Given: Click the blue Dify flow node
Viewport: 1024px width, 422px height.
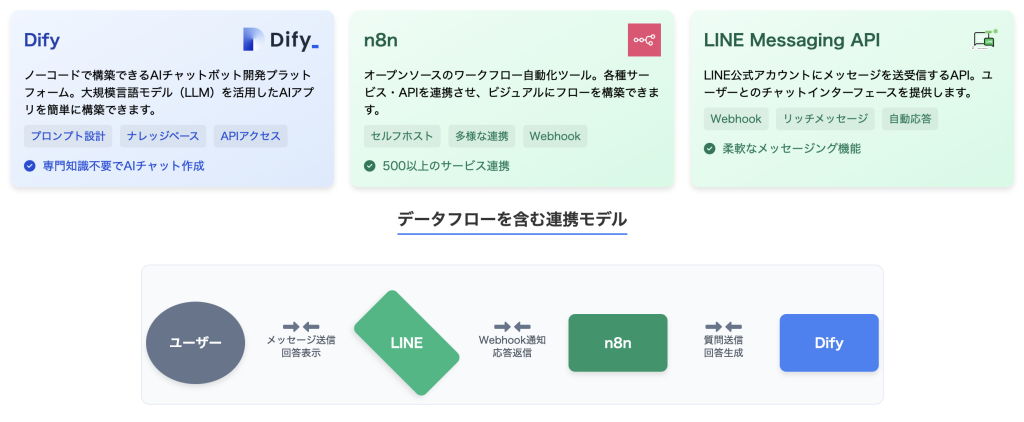Looking at the screenshot, I should tap(828, 343).
